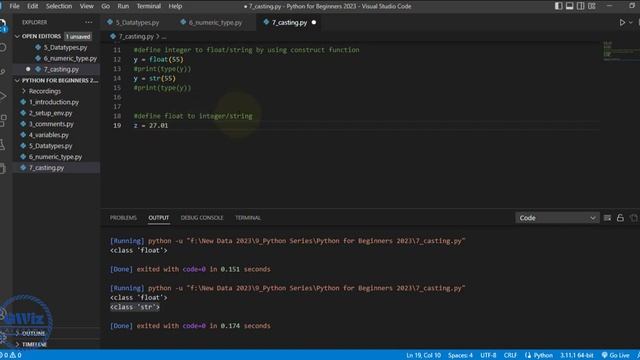Open 4_variables.py in the file tree
Viewport: 640px width, 360px height.
[x=49, y=135]
